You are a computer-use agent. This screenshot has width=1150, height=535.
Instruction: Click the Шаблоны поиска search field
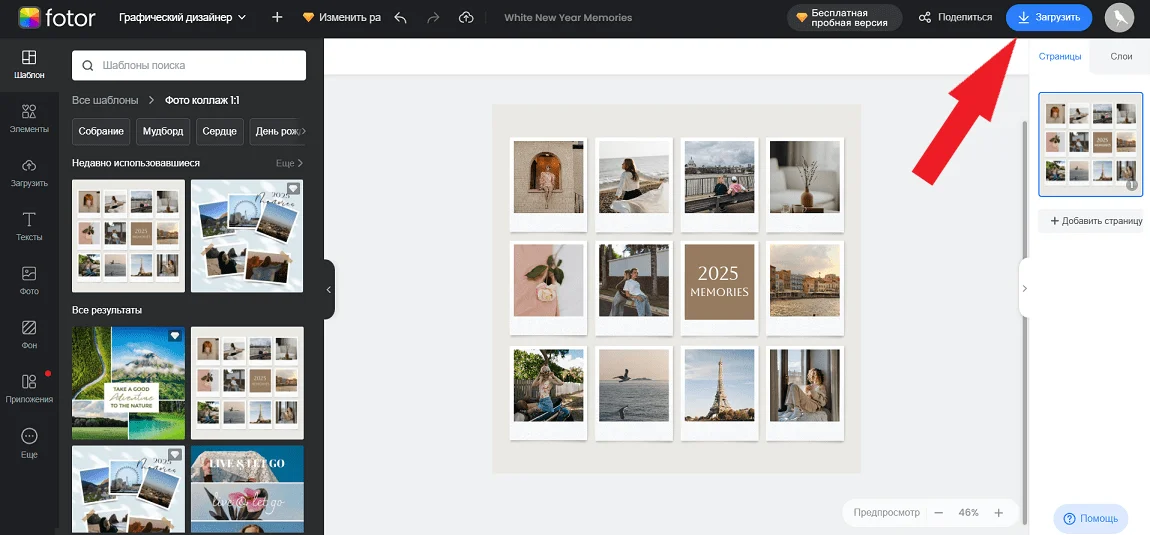tap(189, 66)
